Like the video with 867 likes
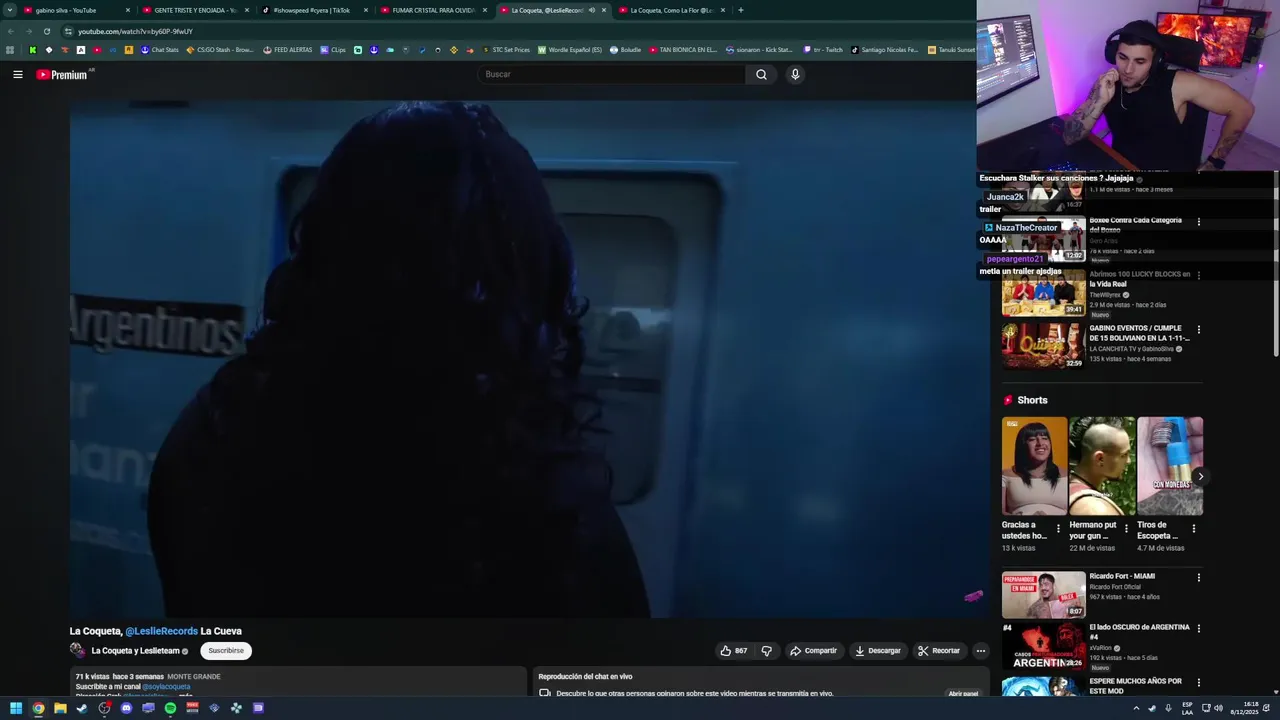The height and width of the screenshot is (720, 1280). 733,651
